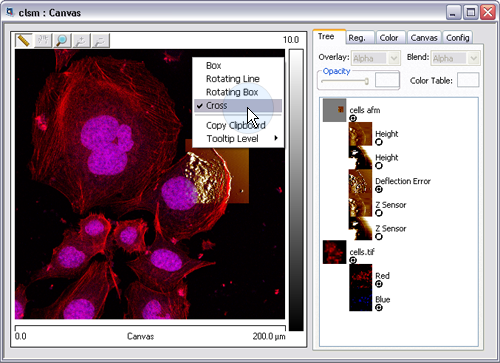Toggle the Red channel visibility button
The height and width of the screenshot is (363, 500).
pyautogui.click(x=379, y=284)
